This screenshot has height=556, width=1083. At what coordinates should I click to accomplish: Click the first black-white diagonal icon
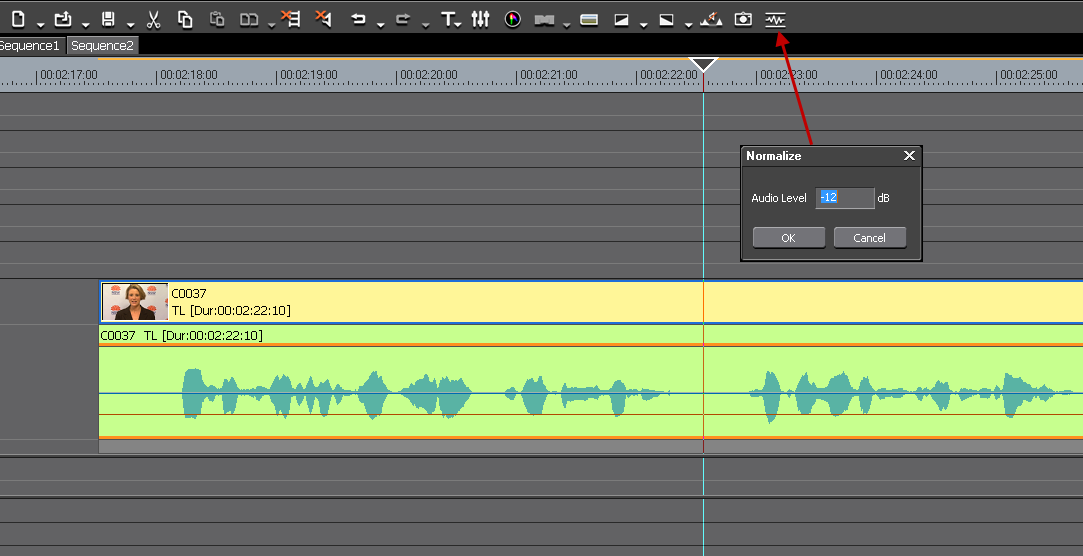click(x=622, y=20)
